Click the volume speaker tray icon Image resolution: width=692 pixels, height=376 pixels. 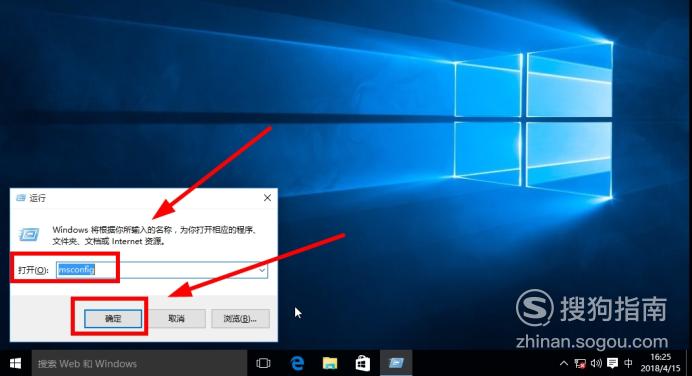(x=596, y=363)
